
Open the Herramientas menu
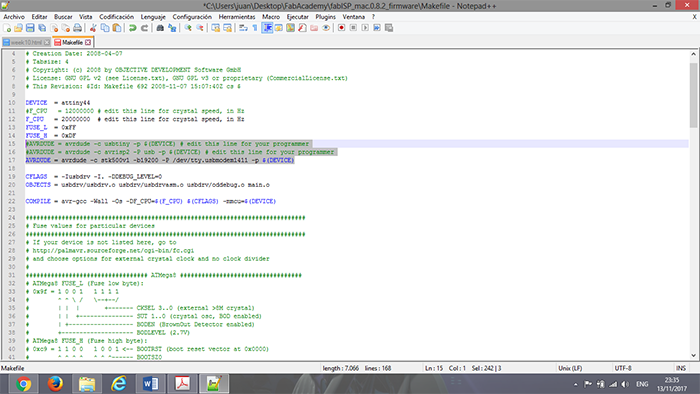[x=237, y=17]
